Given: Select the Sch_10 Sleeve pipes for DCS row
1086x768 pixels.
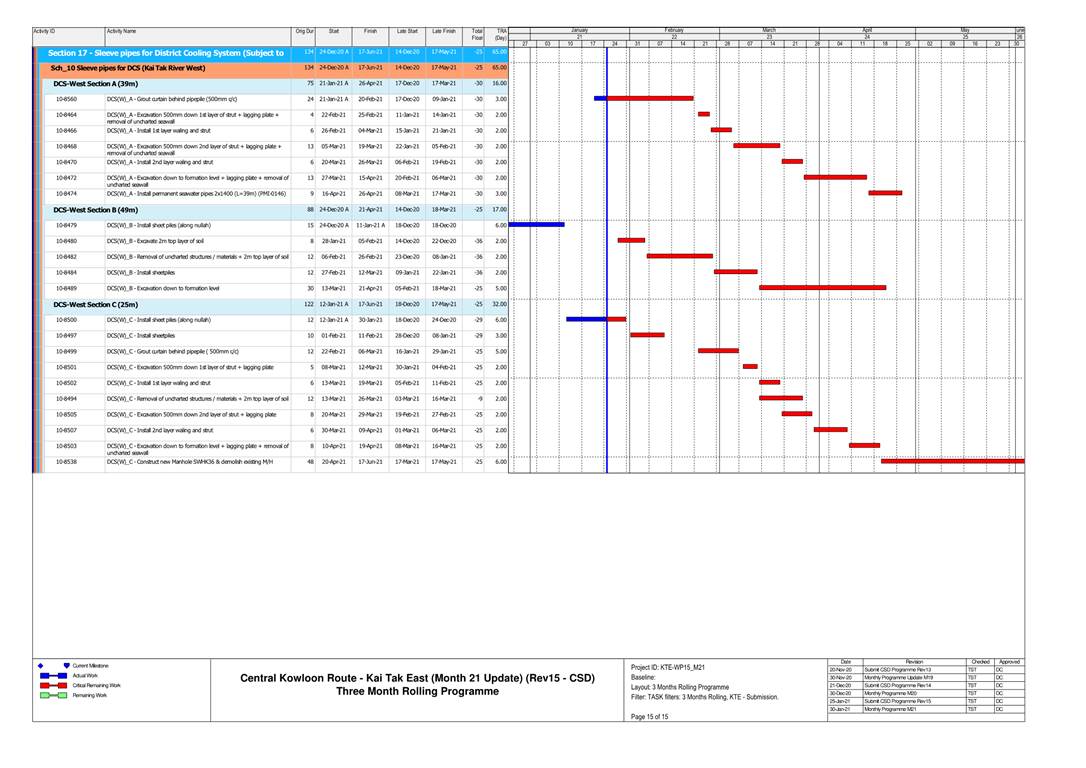Looking at the screenshot, I should pos(128,68).
